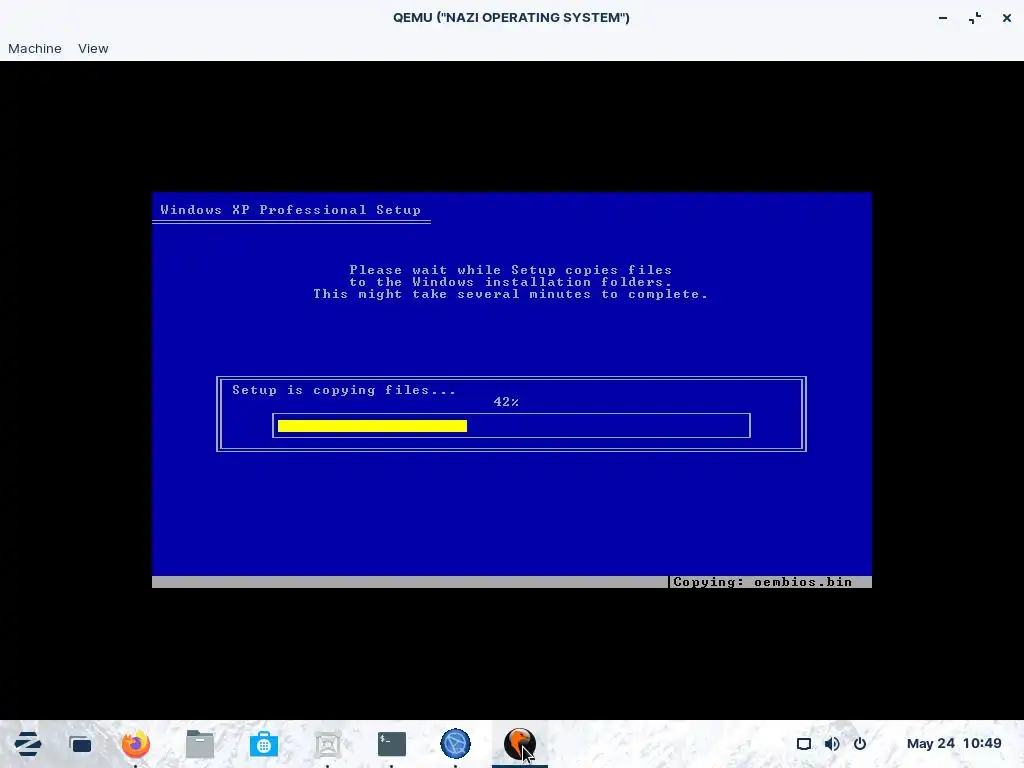Open the volume control in the tray
Screen dimensions: 1024x768
click(x=832, y=744)
